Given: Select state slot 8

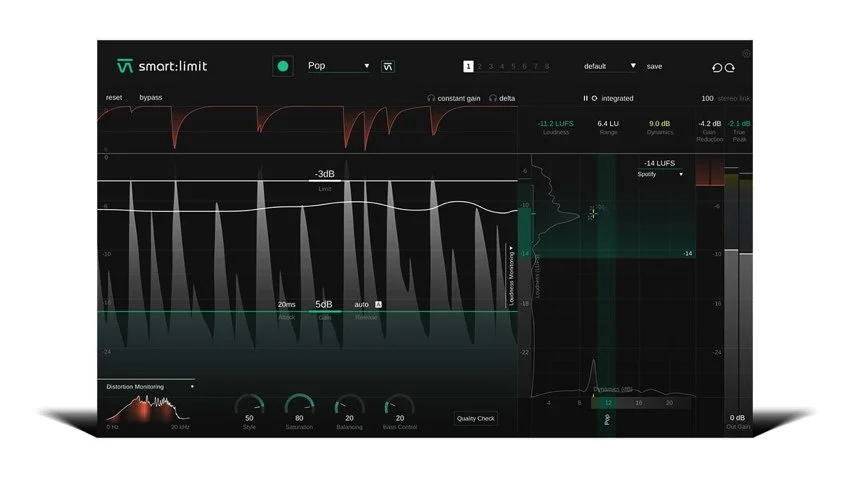Looking at the screenshot, I should [547, 66].
